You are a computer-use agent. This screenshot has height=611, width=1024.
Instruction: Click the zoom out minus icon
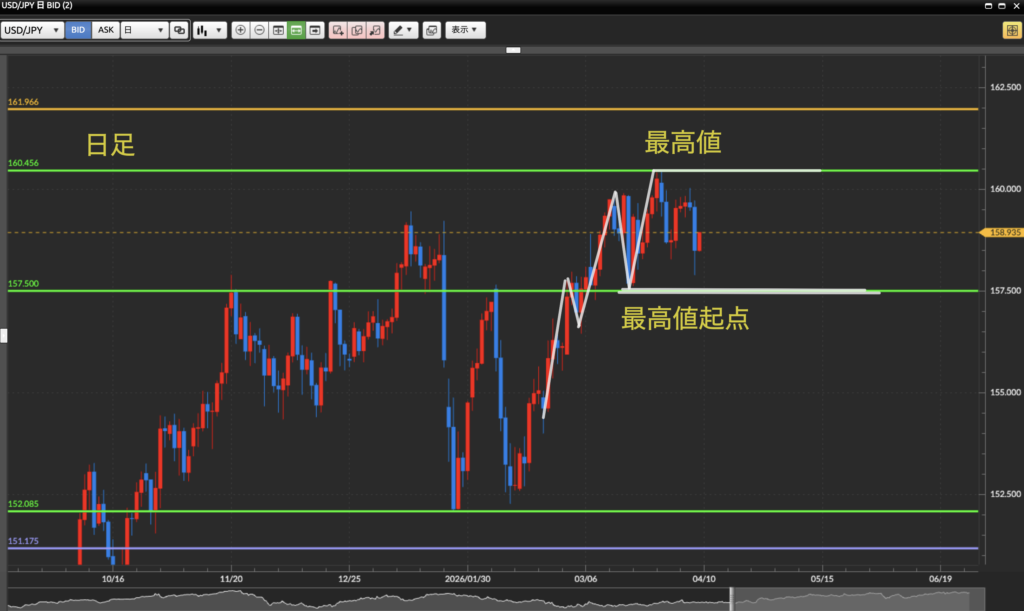pos(259,30)
